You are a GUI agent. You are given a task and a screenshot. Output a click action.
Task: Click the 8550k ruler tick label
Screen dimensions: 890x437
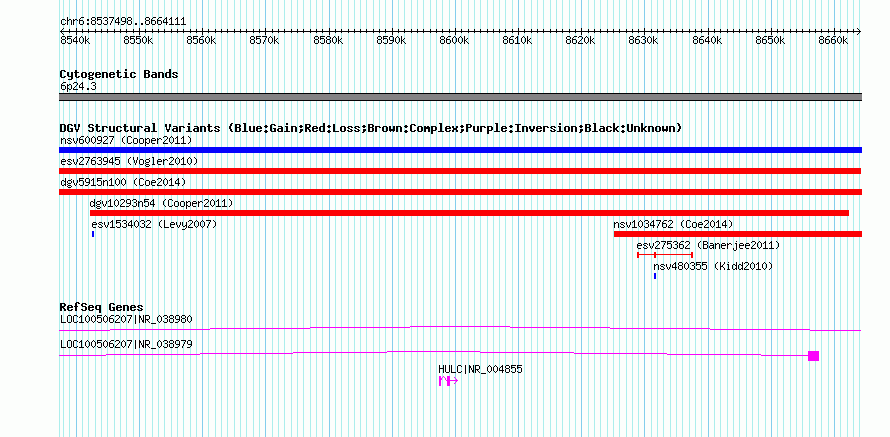pyautogui.click(x=138, y=41)
